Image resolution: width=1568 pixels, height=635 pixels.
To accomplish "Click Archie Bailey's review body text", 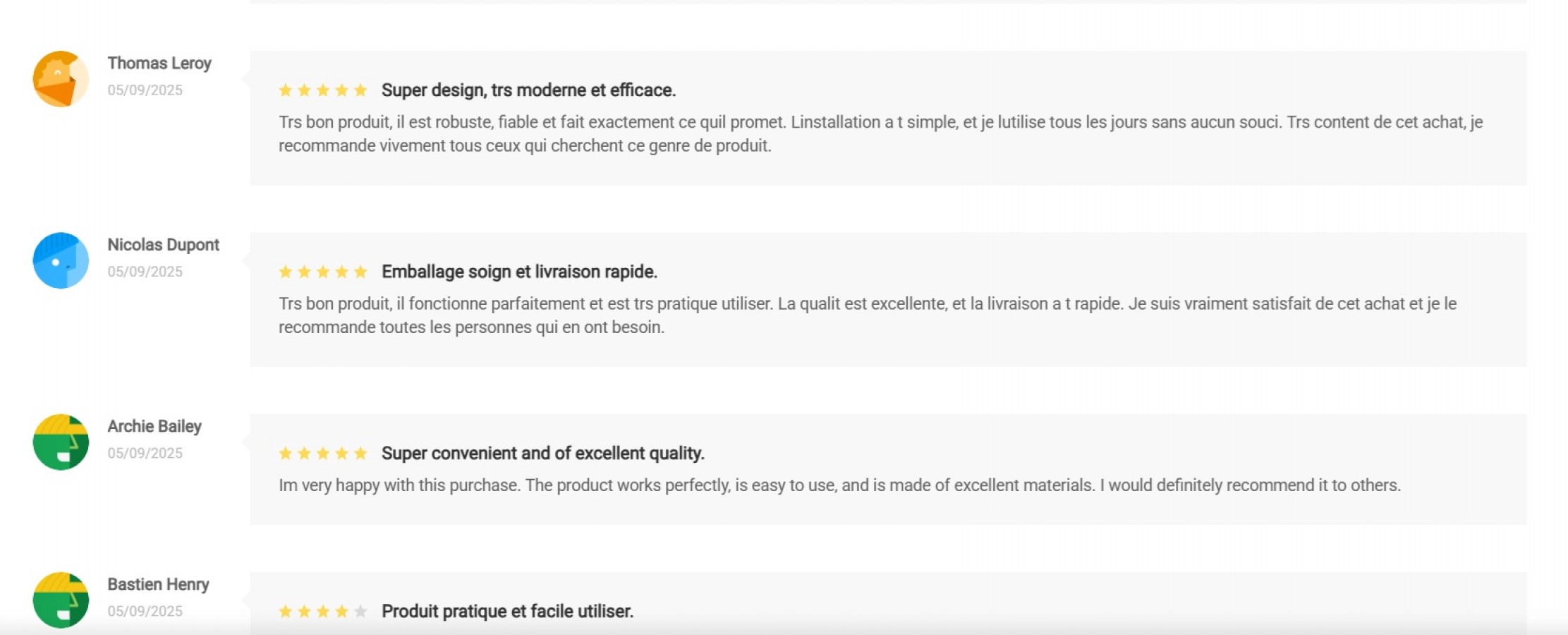I will click(x=839, y=485).
